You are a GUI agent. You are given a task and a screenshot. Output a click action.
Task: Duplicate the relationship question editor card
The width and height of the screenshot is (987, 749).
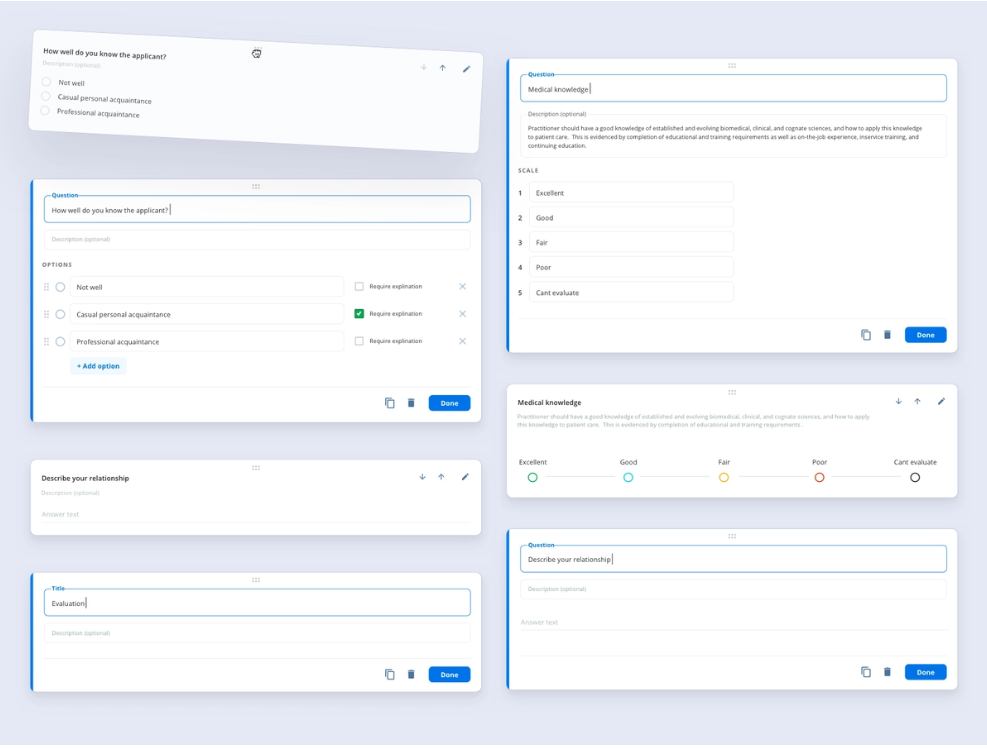[x=866, y=672]
